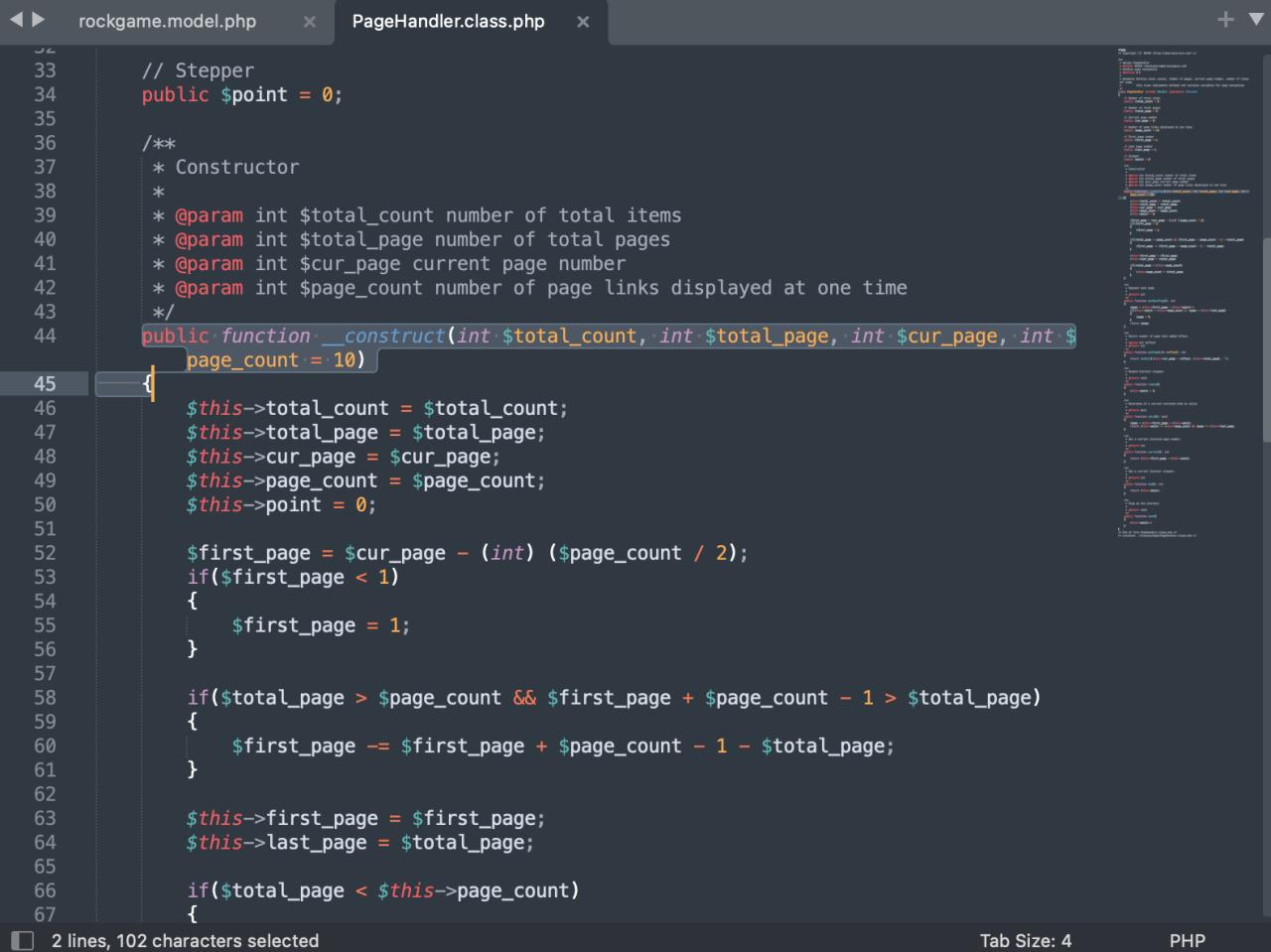1271x952 pixels.
Task: Click '@param int $page_count' doc line
Action: point(529,288)
